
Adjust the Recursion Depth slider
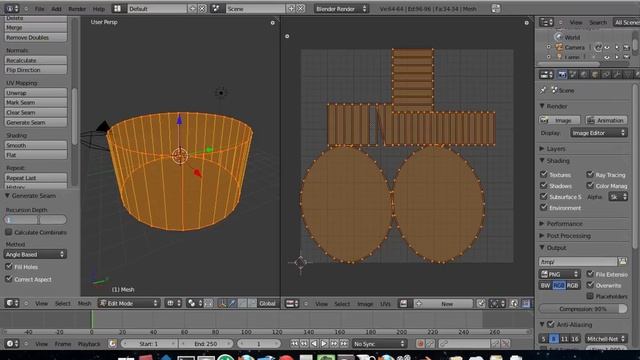tap(36, 220)
